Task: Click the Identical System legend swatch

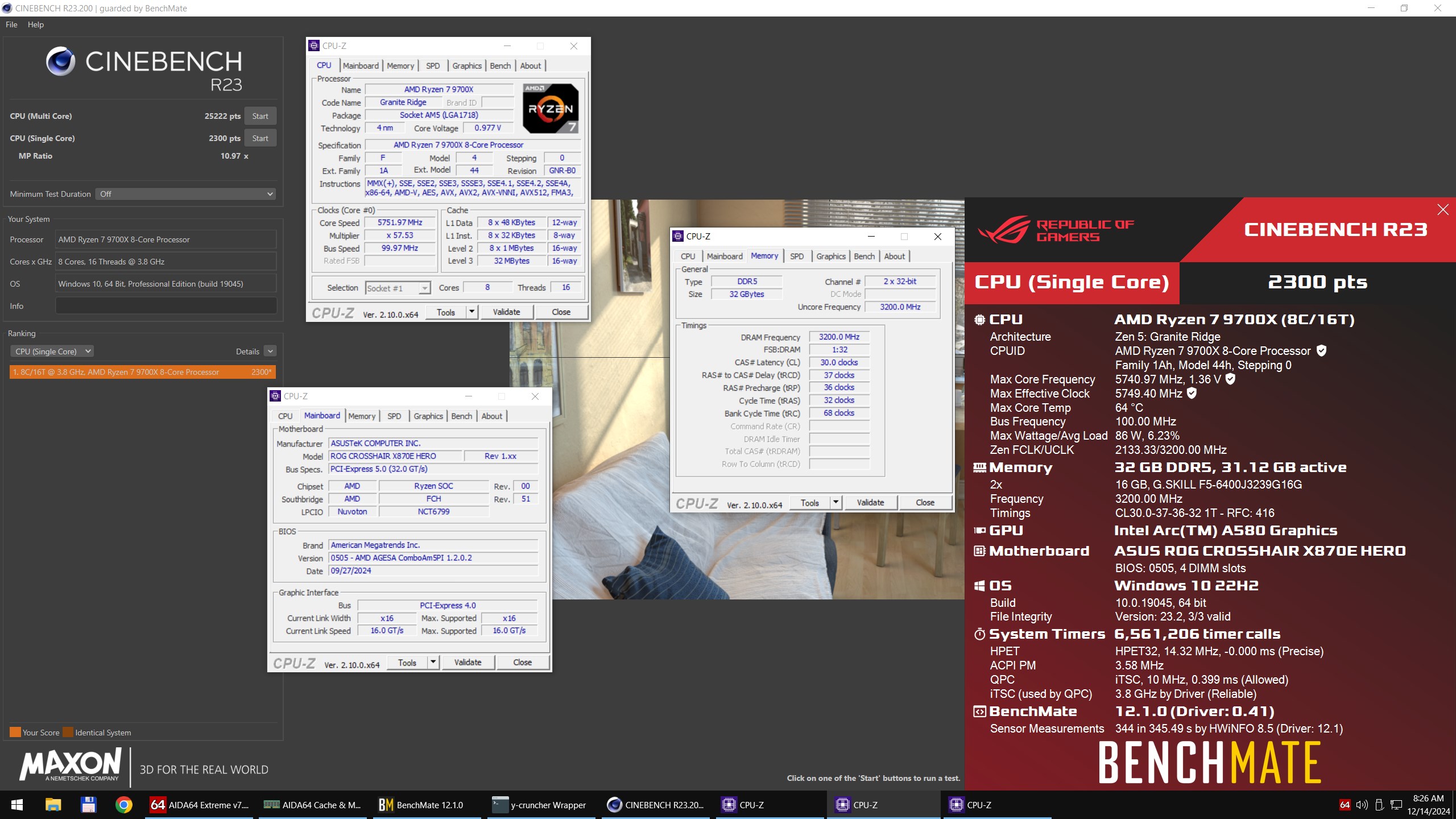Action: pyautogui.click(x=68, y=732)
